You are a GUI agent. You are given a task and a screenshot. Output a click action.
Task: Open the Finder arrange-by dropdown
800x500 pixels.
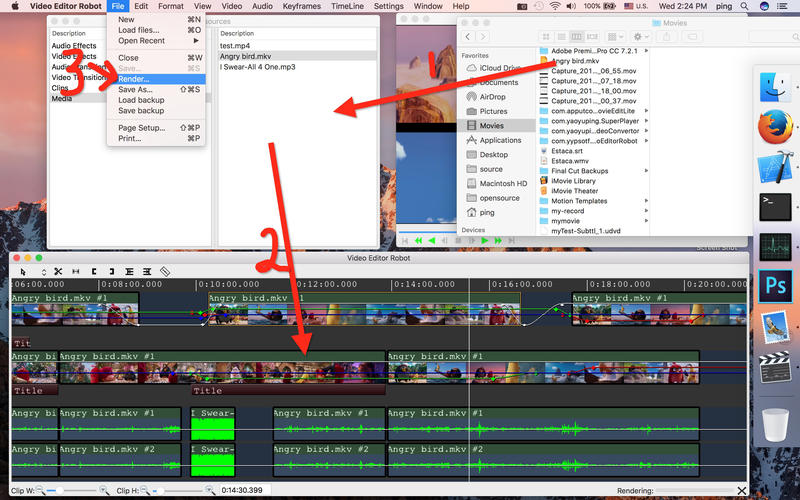tap(616, 37)
